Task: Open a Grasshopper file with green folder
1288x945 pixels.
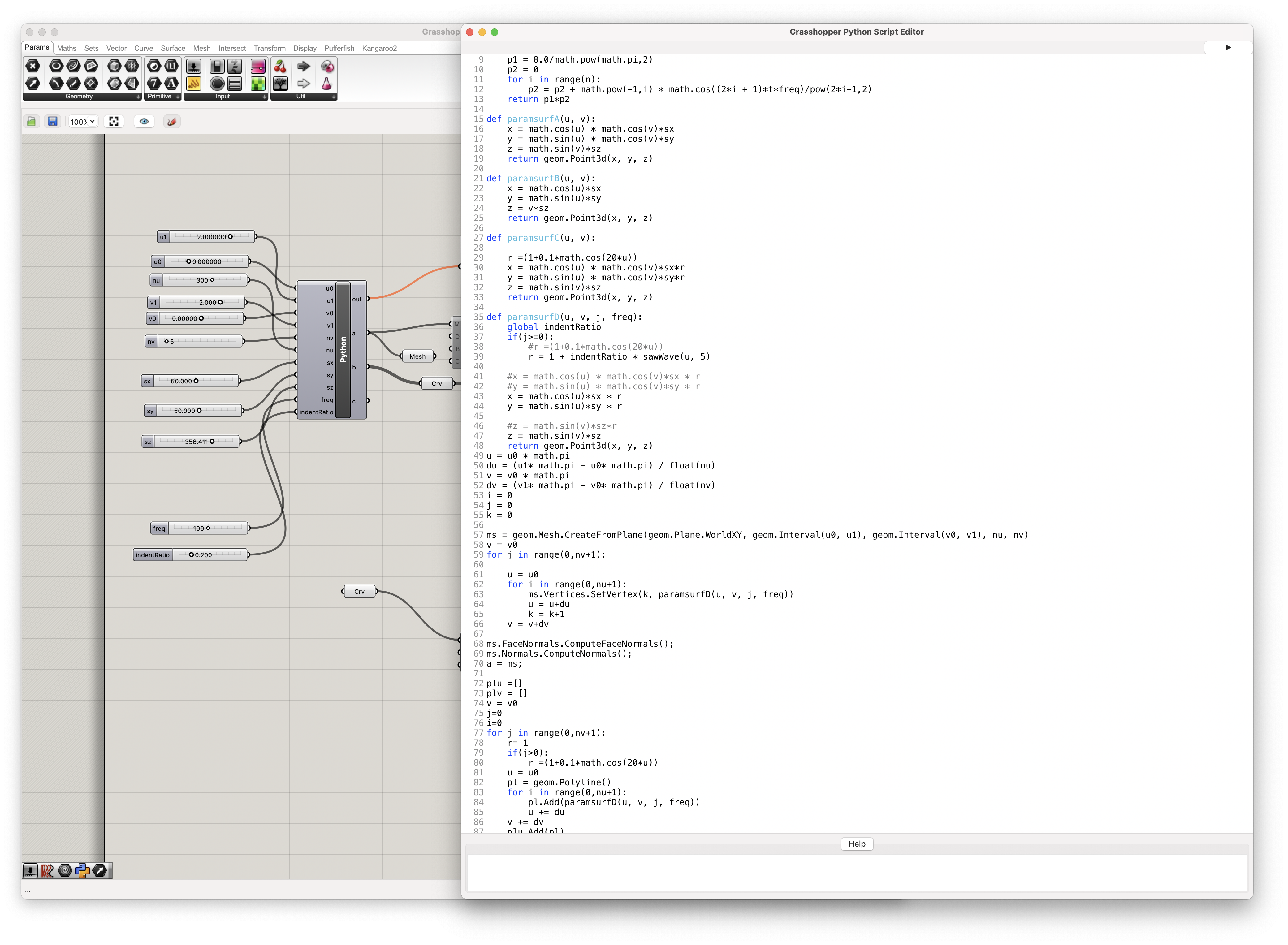Action: click(x=32, y=121)
